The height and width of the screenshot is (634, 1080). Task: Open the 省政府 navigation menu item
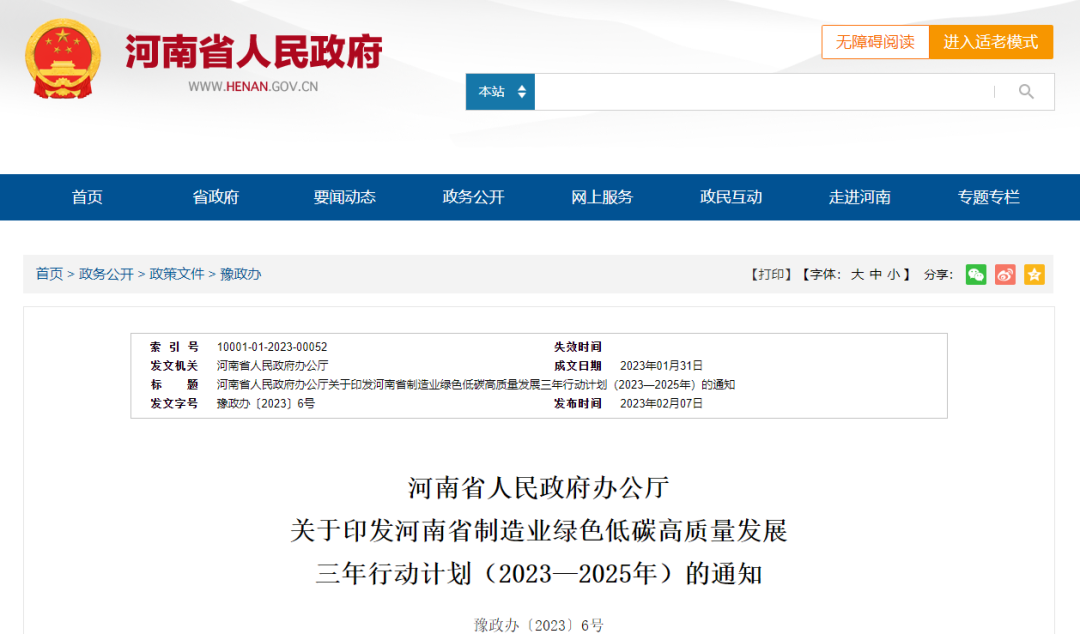[216, 197]
